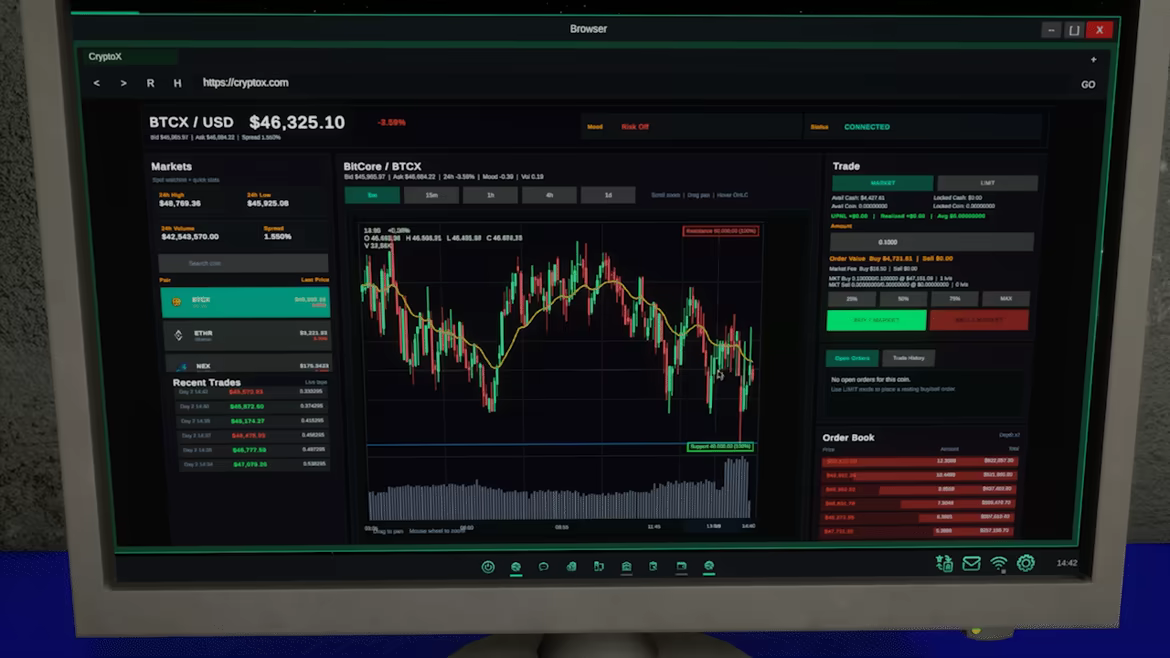Click the red Sell Market button
Viewport: 1170px width, 658px height.
pos(979,320)
